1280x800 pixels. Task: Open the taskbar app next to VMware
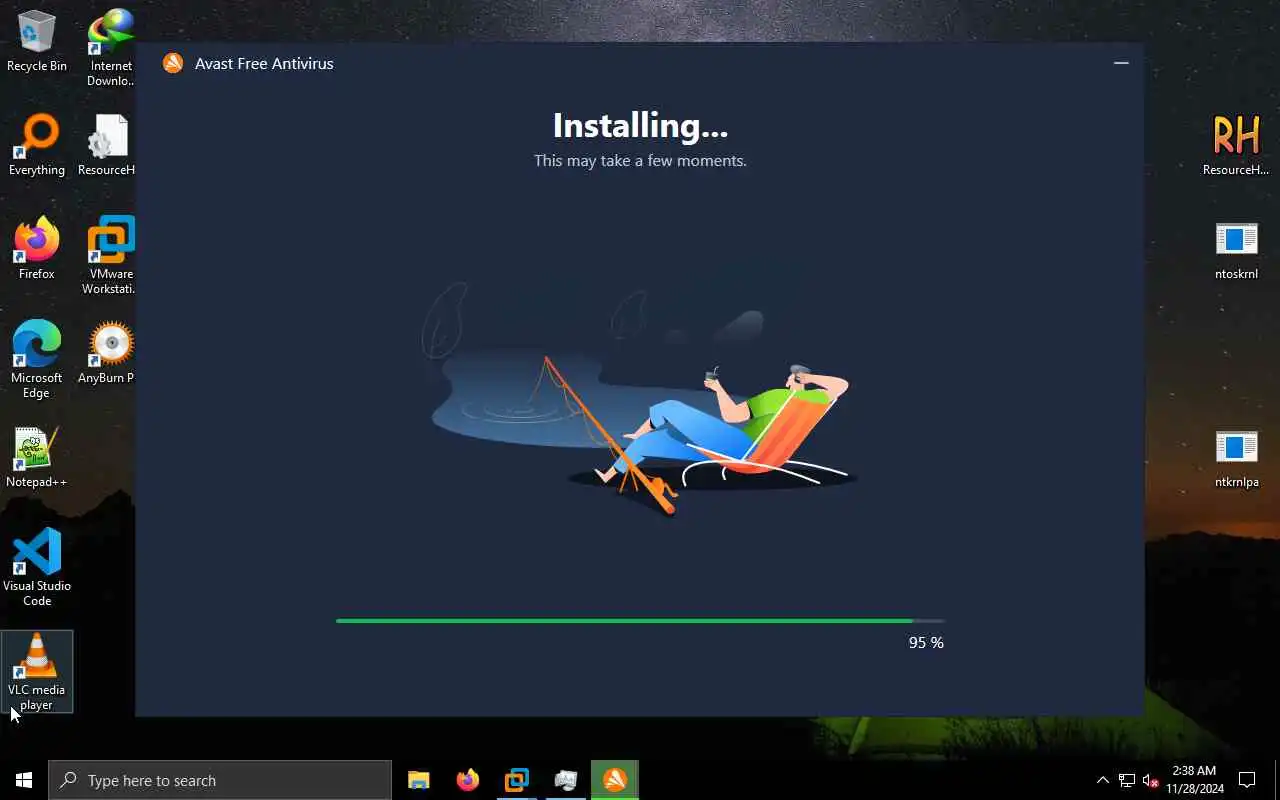(x=566, y=780)
